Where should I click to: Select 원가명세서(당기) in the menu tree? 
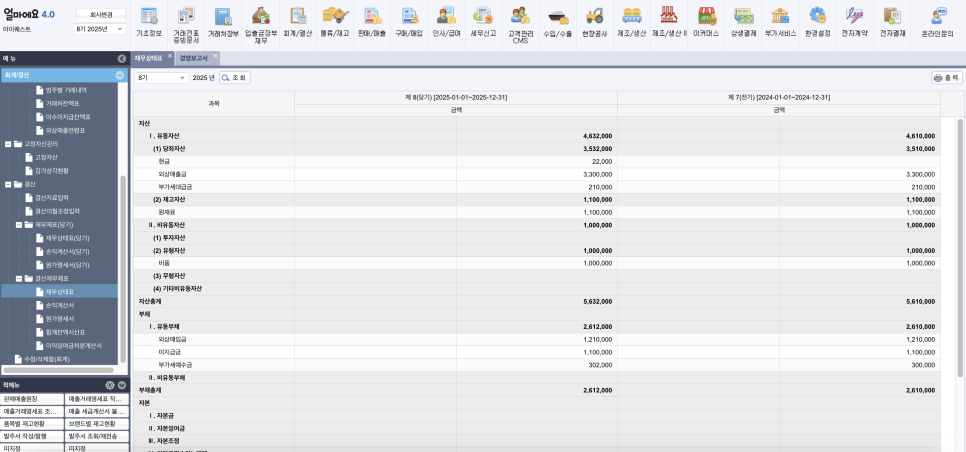coord(67,265)
